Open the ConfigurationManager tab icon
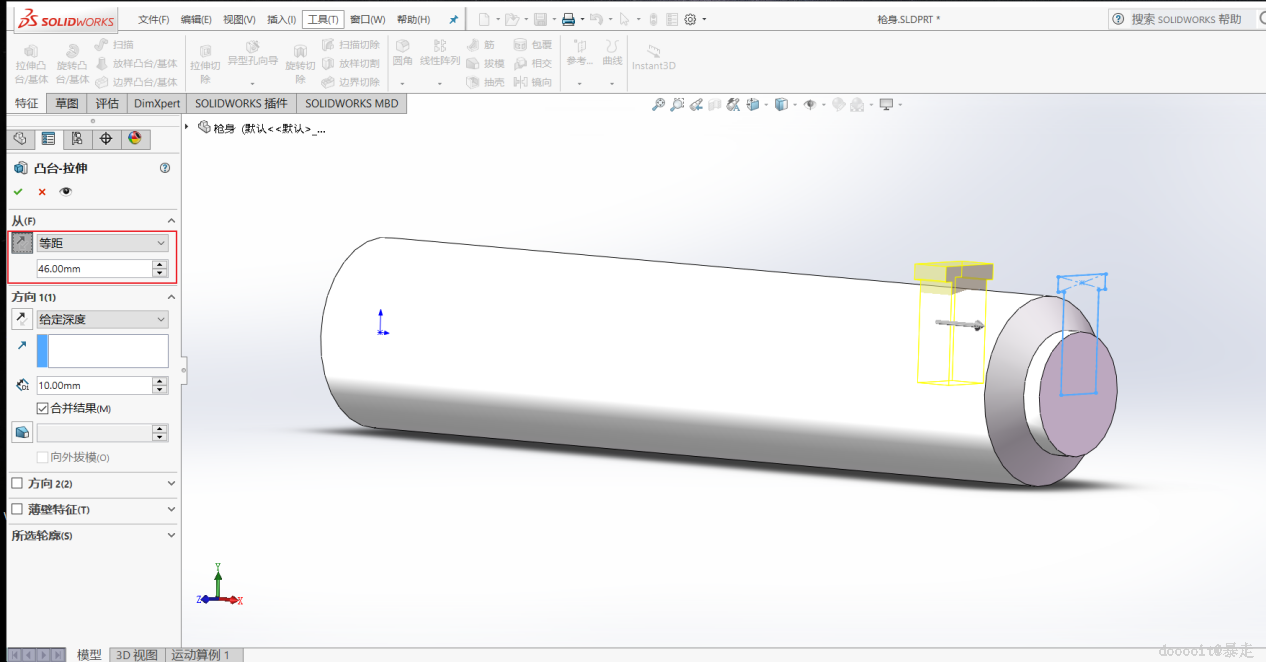The width and height of the screenshot is (1266, 662). point(77,139)
